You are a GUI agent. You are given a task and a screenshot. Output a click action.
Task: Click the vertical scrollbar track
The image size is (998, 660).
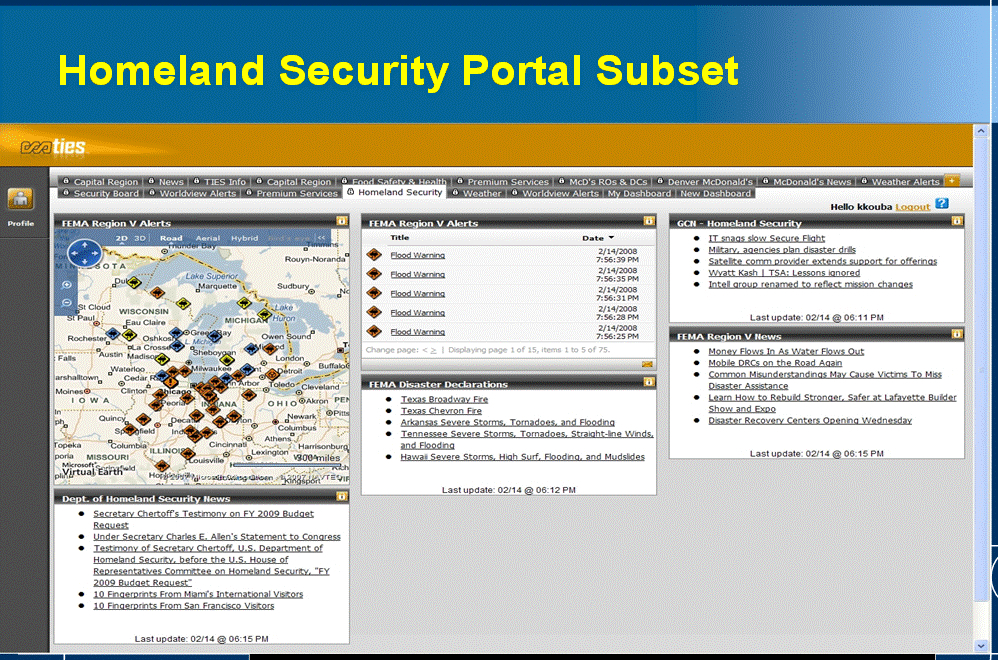pos(981,388)
